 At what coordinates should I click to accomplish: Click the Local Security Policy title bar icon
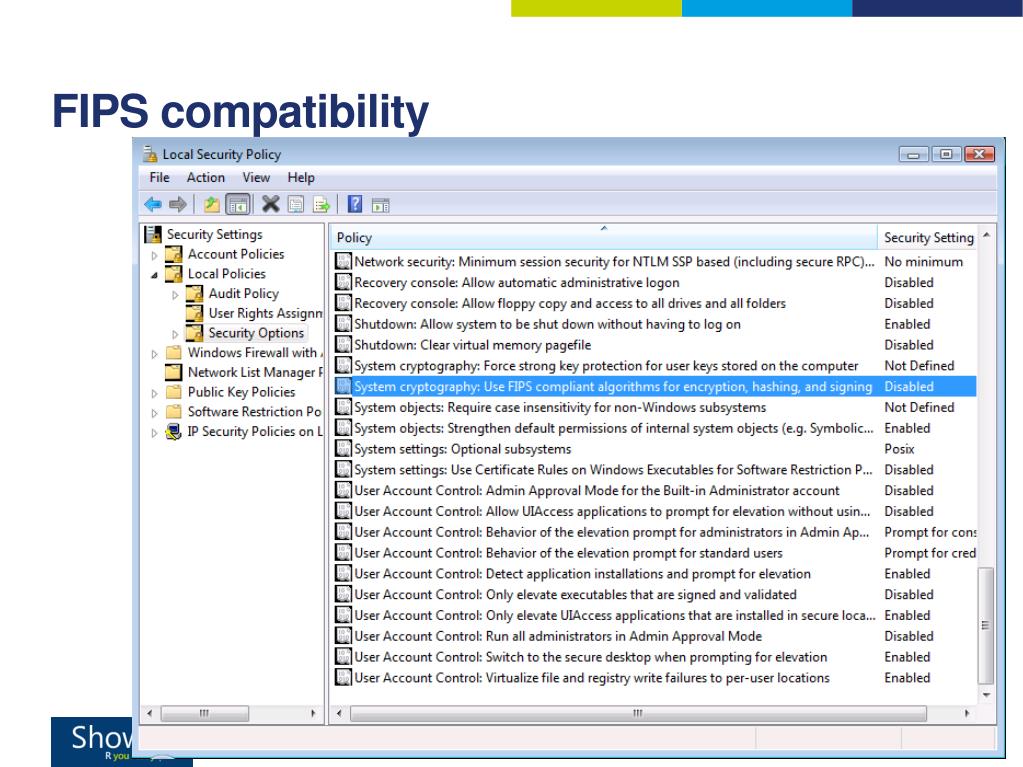150,154
